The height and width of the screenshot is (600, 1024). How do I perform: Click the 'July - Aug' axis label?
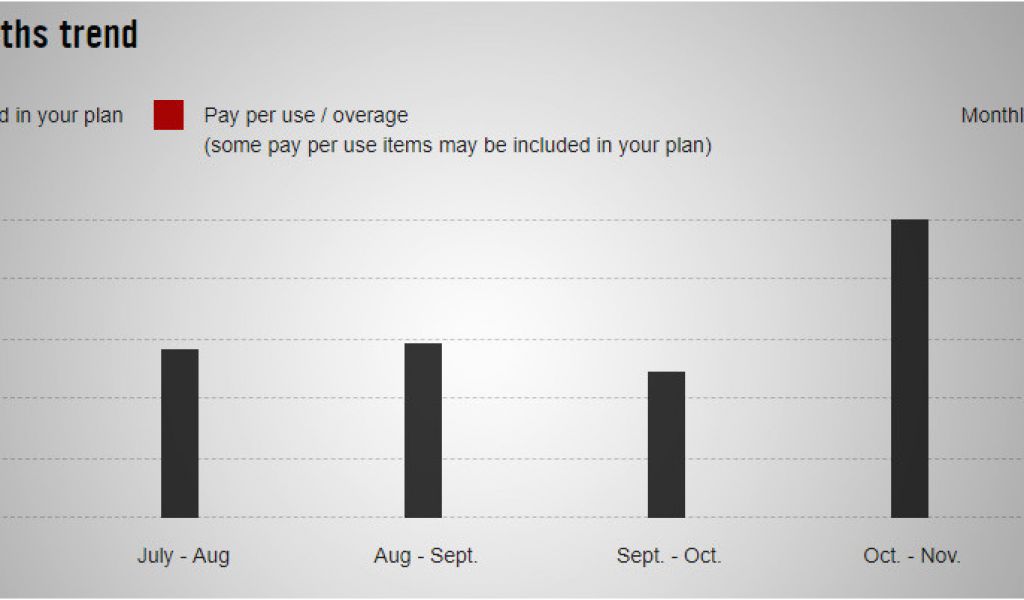tap(184, 556)
